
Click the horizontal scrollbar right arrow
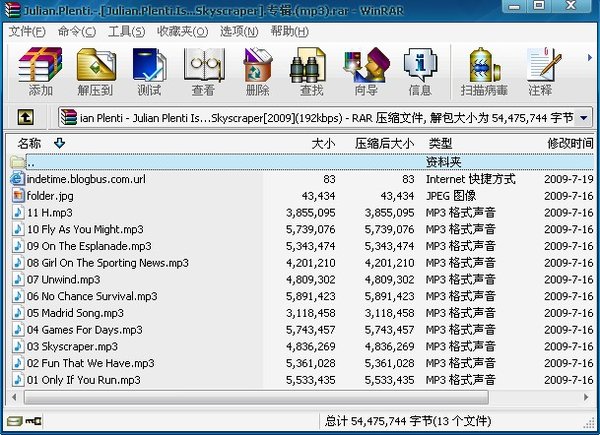point(586,397)
